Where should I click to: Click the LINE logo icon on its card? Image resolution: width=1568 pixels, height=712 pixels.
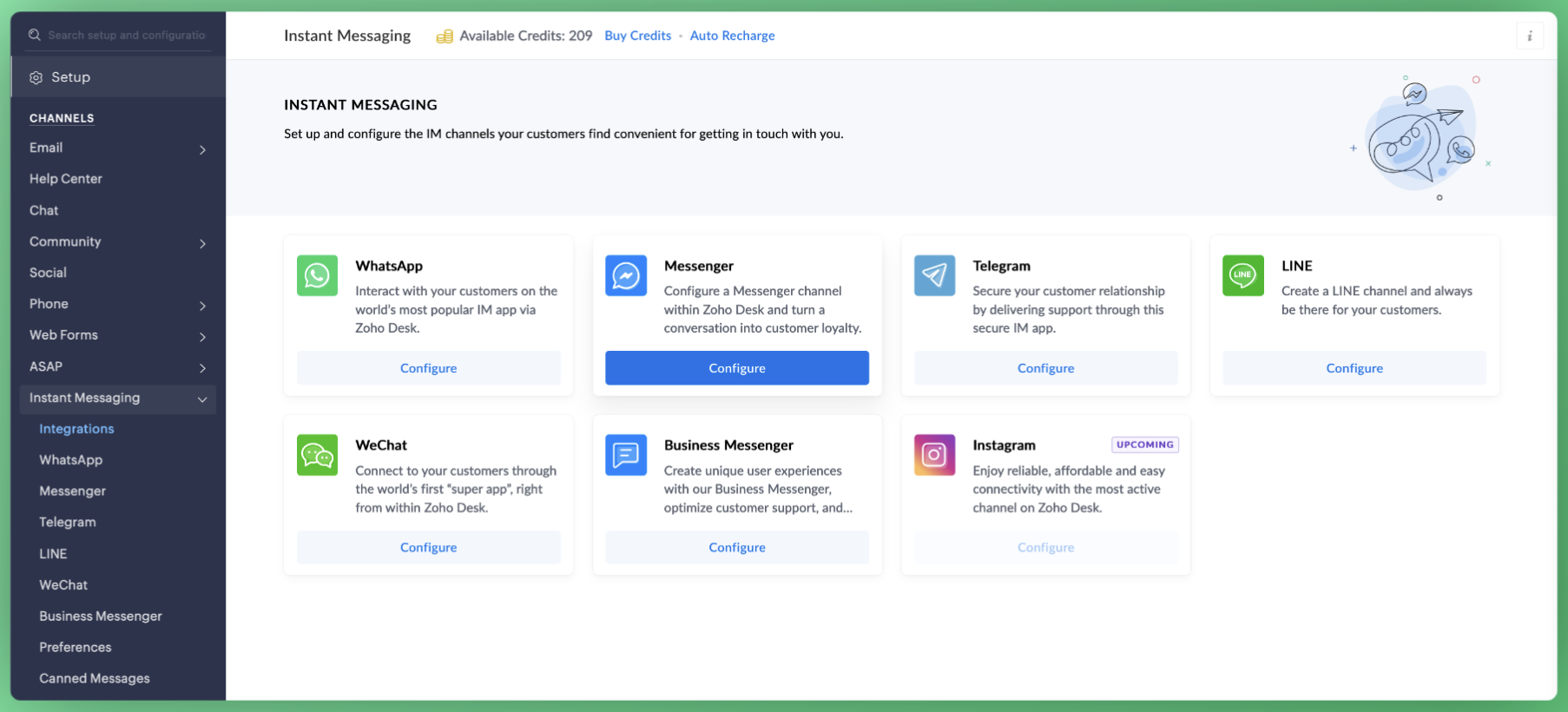pyautogui.click(x=1243, y=275)
